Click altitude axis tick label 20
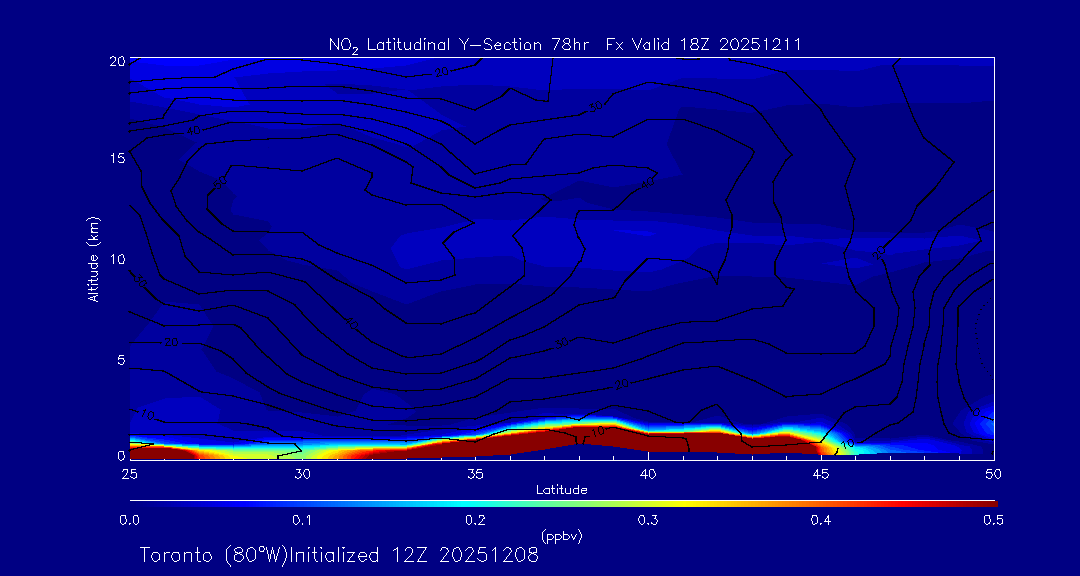The width and height of the screenshot is (1080, 576). [x=116, y=61]
